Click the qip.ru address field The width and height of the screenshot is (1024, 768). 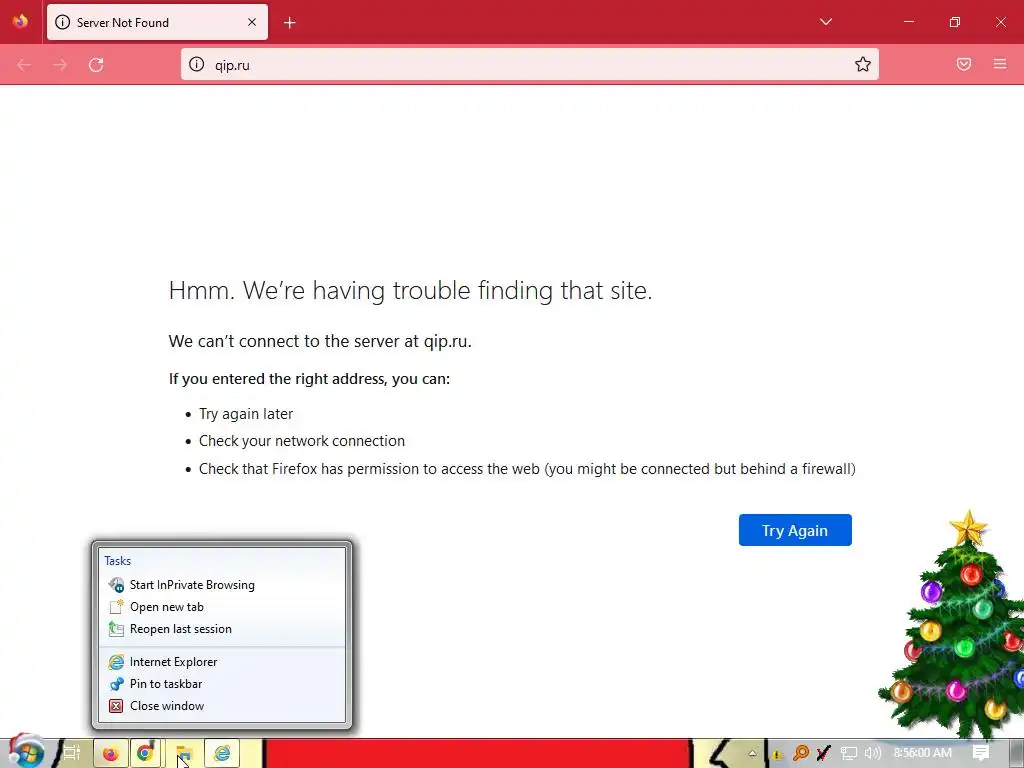click(x=529, y=65)
